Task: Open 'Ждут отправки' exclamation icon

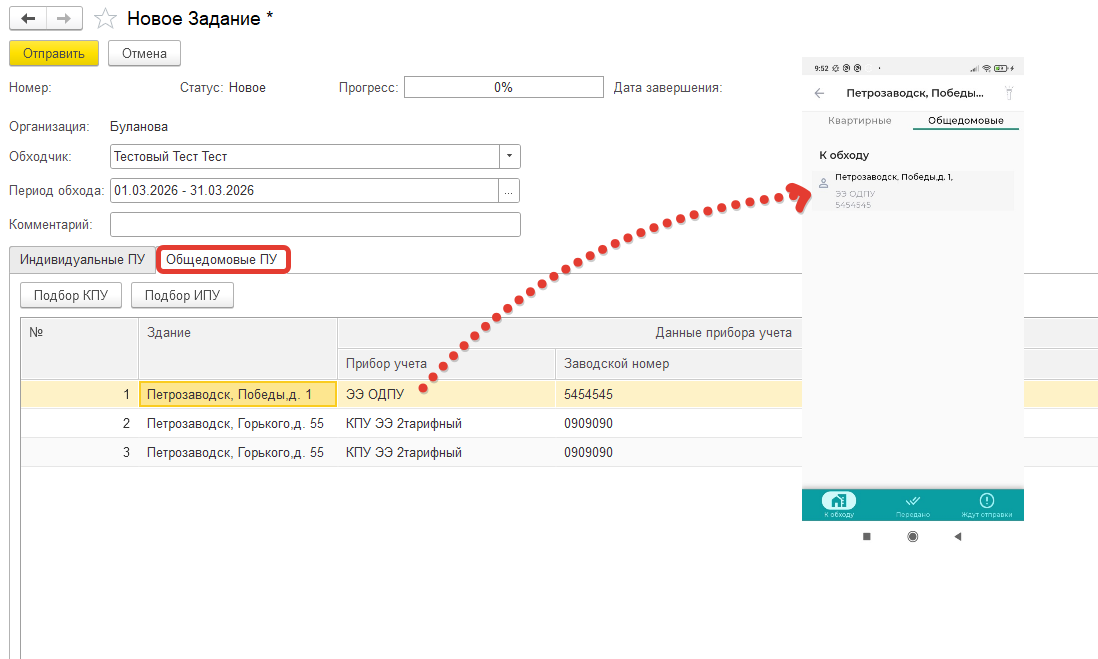Action: 986,502
